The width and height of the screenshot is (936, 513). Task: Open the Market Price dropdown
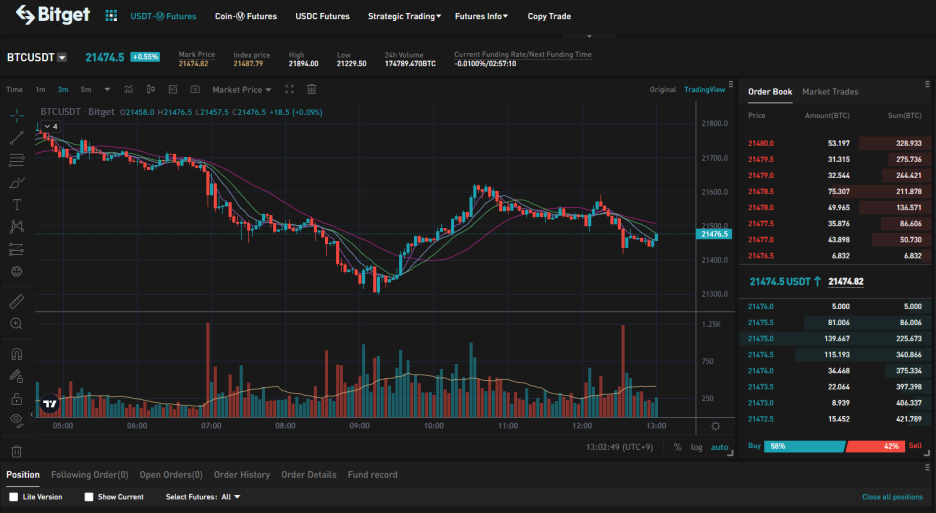pyautogui.click(x=242, y=90)
